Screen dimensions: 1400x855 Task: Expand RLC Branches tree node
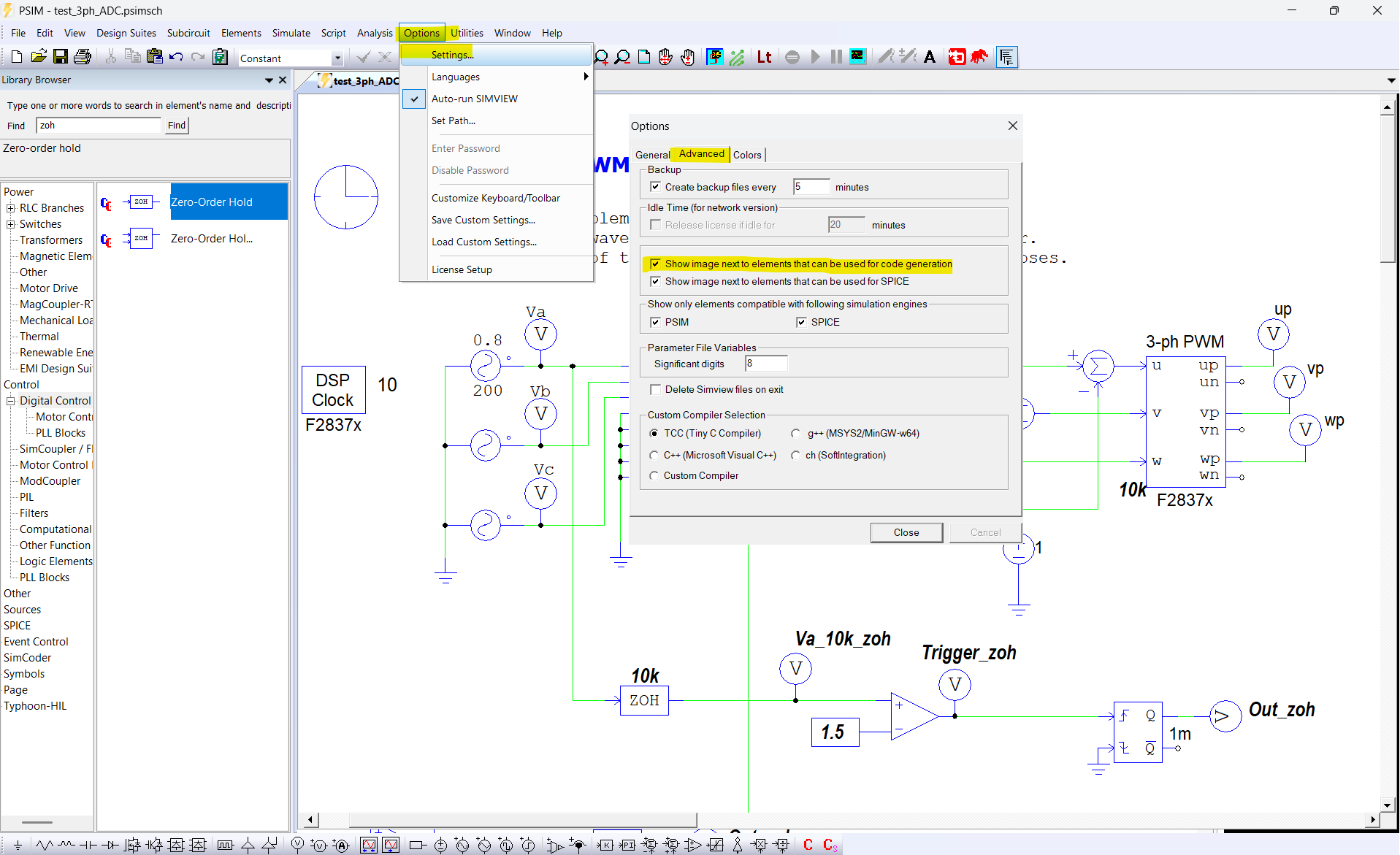pyautogui.click(x=11, y=208)
